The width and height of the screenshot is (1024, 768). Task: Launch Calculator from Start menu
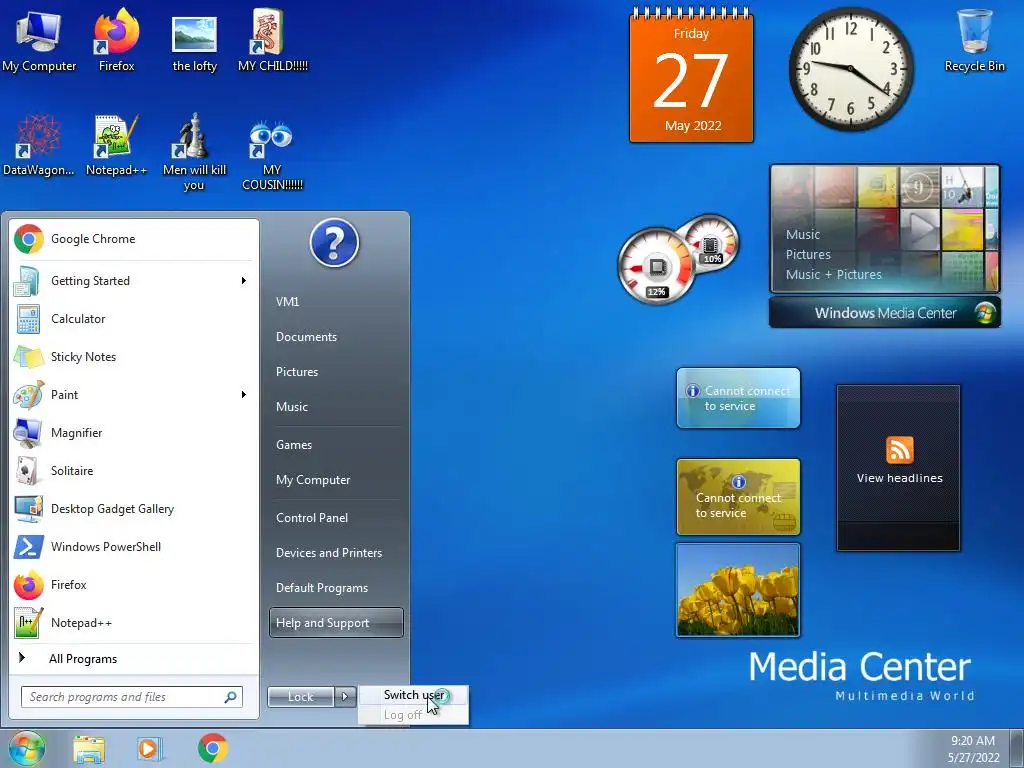click(133, 319)
